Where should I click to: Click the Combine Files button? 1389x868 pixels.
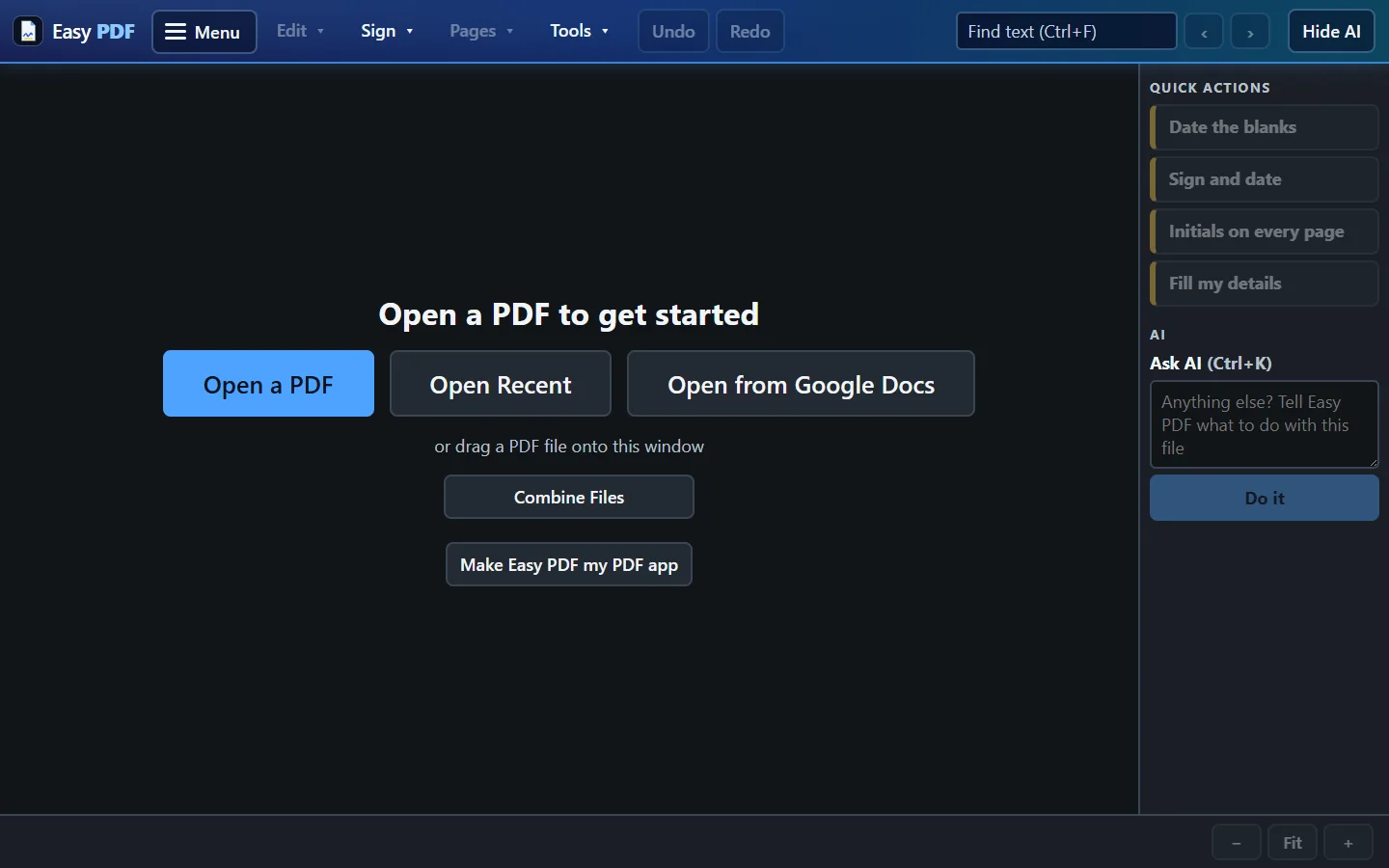tap(569, 497)
